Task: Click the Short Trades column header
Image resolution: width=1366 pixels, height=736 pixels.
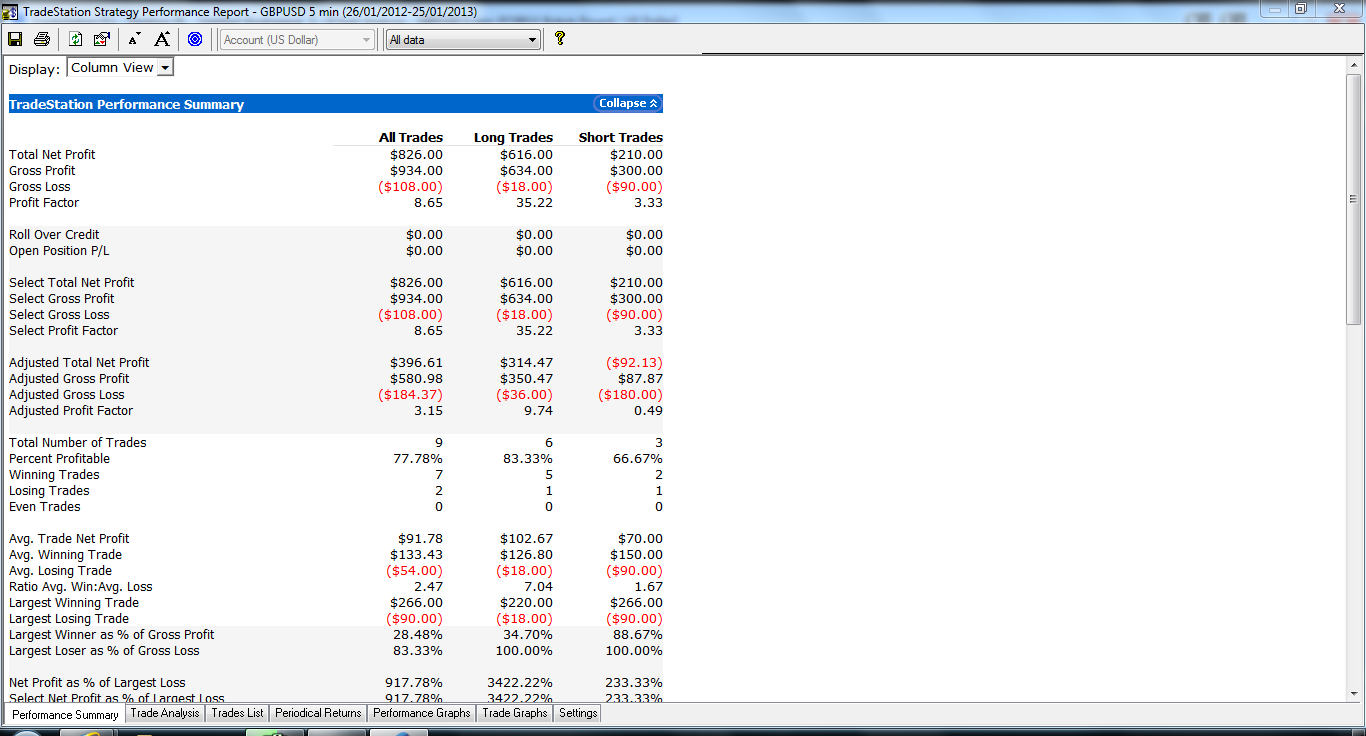Action: (620, 137)
